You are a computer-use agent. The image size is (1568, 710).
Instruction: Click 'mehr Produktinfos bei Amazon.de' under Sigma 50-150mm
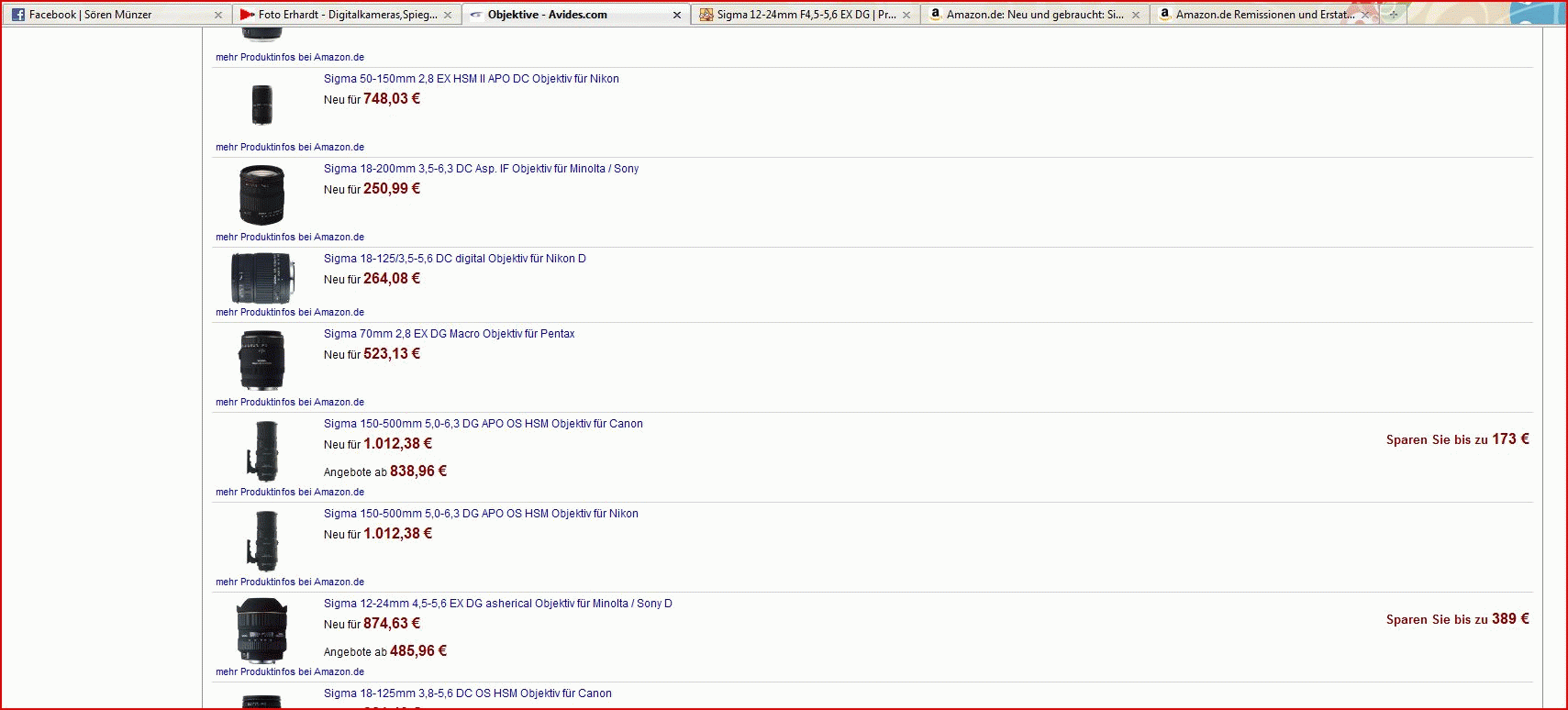pyautogui.click(x=290, y=147)
